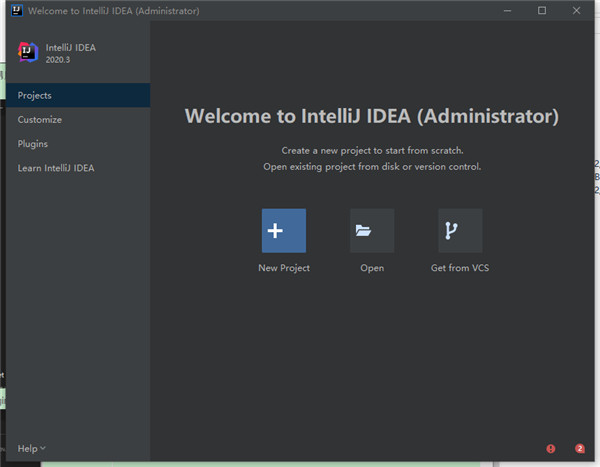Click the Open folder icon

372,231
